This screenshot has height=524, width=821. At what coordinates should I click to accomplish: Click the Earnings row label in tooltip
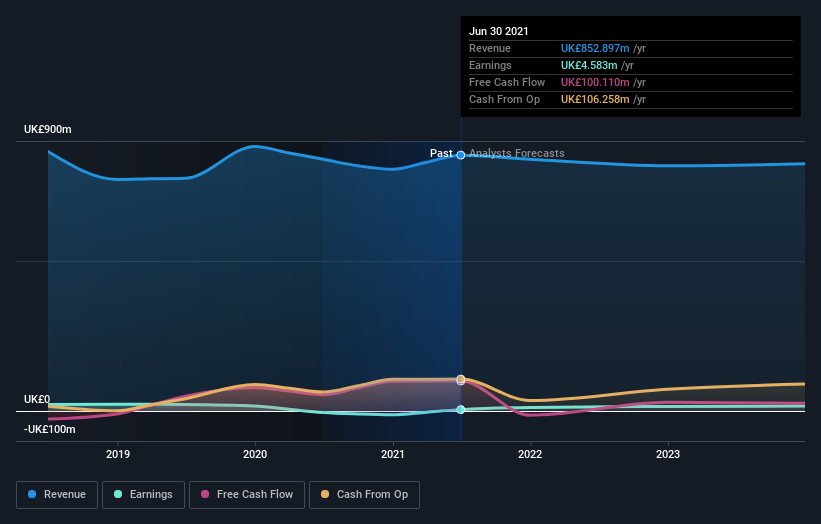pyautogui.click(x=490, y=65)
